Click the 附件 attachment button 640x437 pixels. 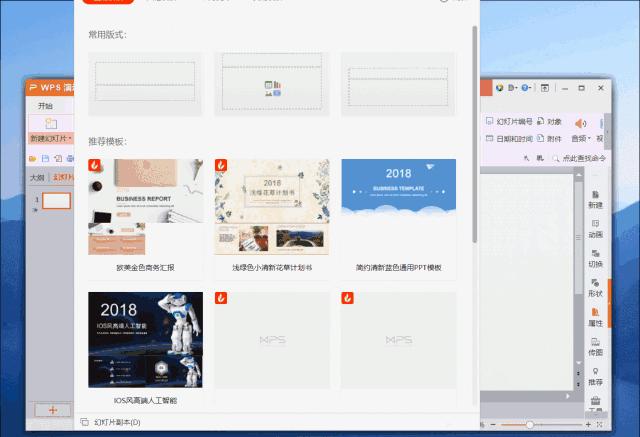click(x=549, y=139)
